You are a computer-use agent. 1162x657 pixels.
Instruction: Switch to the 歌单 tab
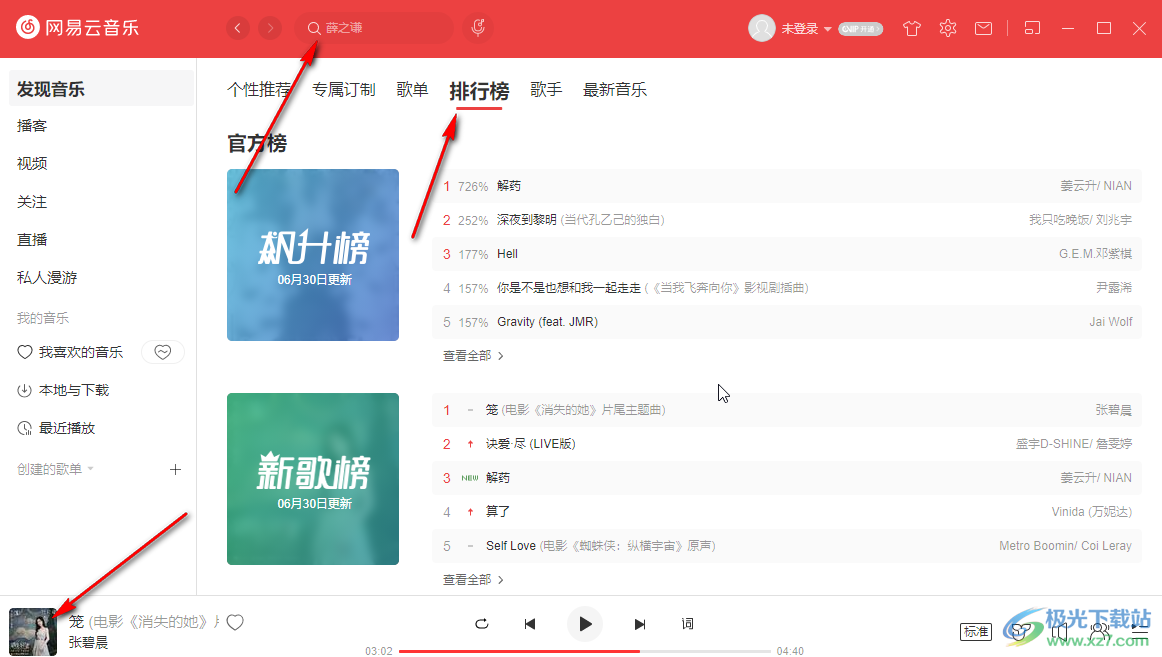(x=412, y=90)
